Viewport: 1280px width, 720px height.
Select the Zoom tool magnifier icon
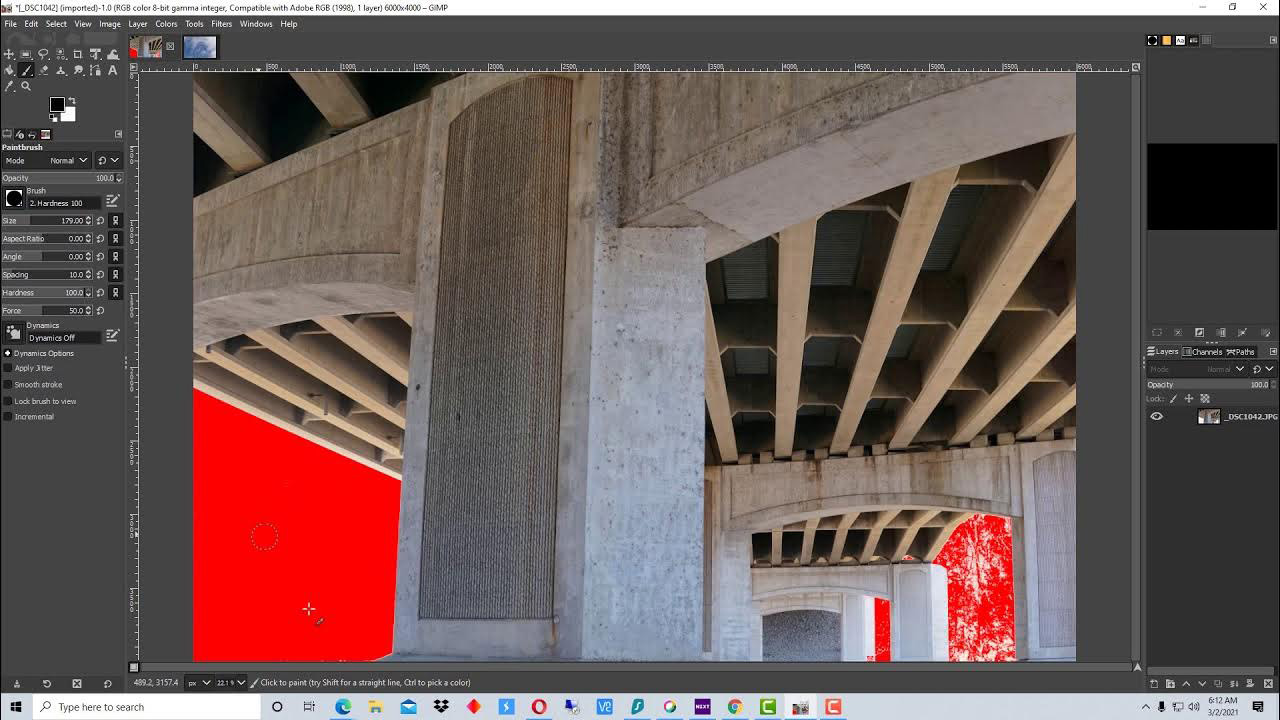click(26, 86)
